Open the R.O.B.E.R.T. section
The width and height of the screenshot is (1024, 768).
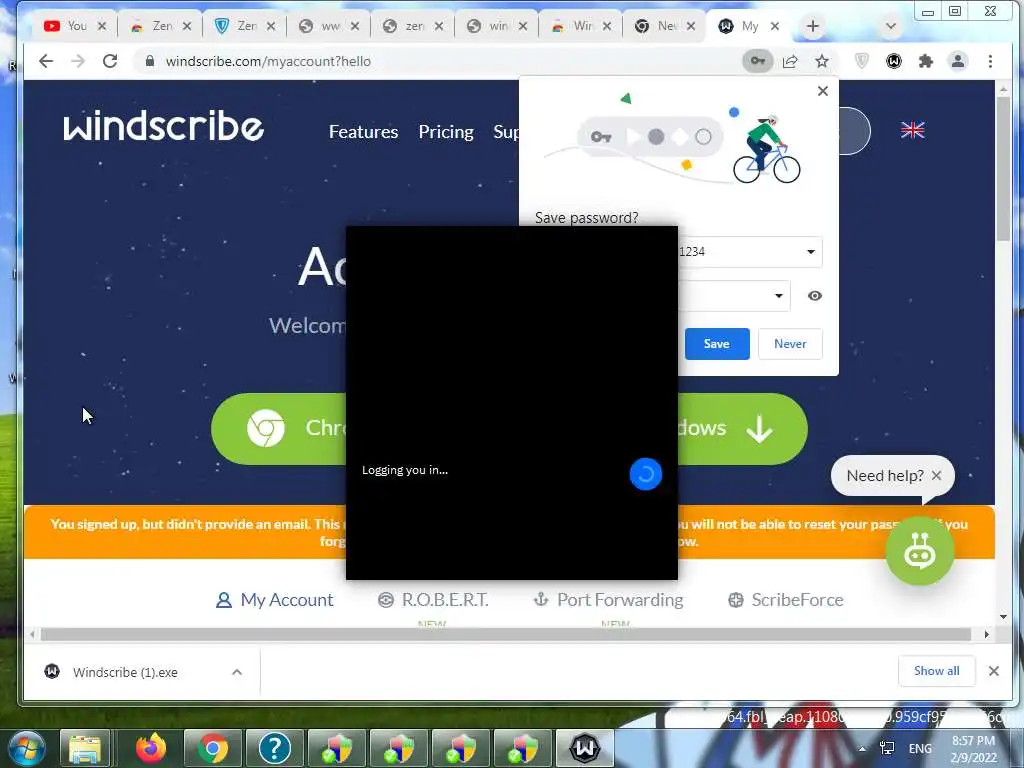tap(433, 600)
